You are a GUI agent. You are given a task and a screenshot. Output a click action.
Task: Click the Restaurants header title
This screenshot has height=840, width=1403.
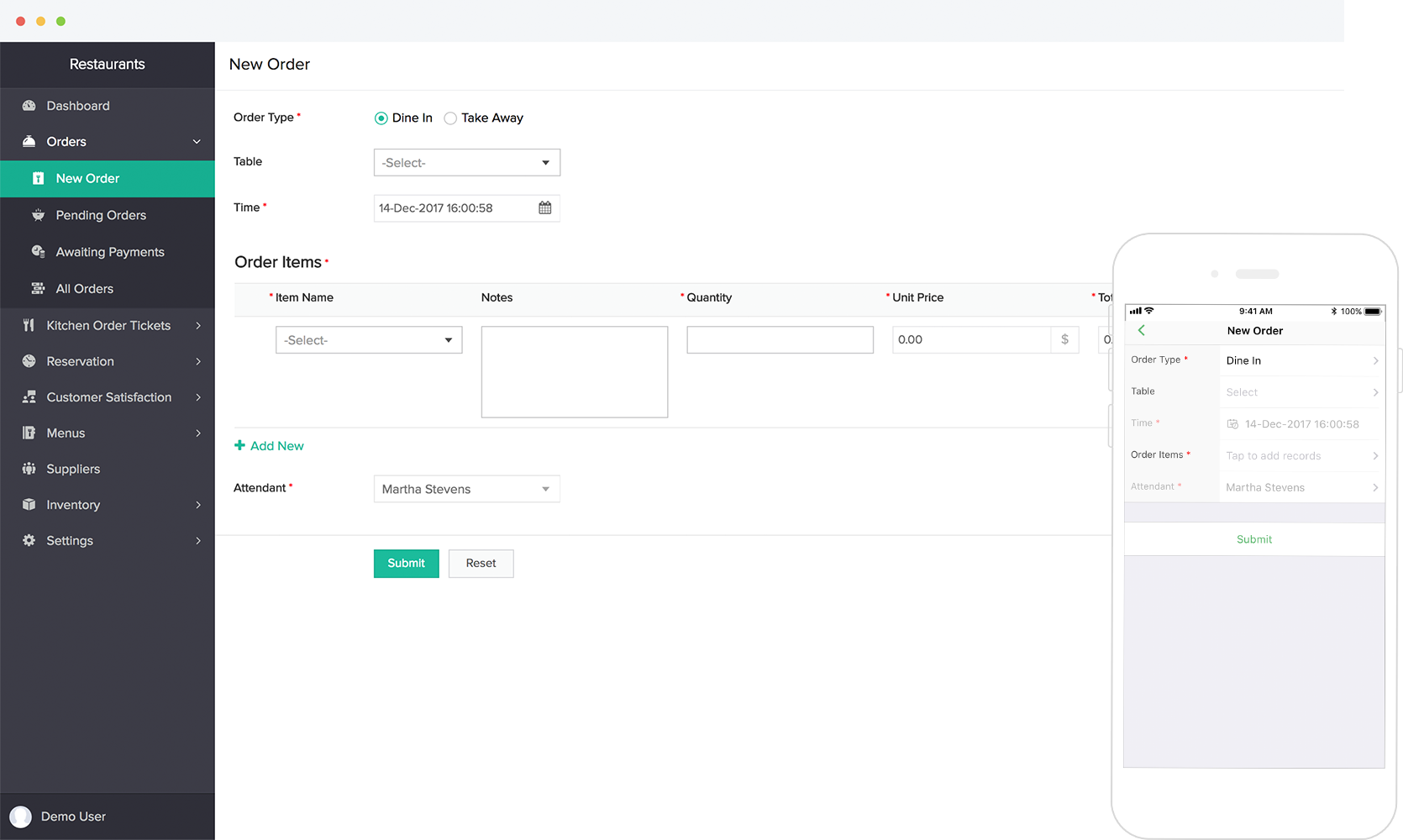click(x=108, y=64)
